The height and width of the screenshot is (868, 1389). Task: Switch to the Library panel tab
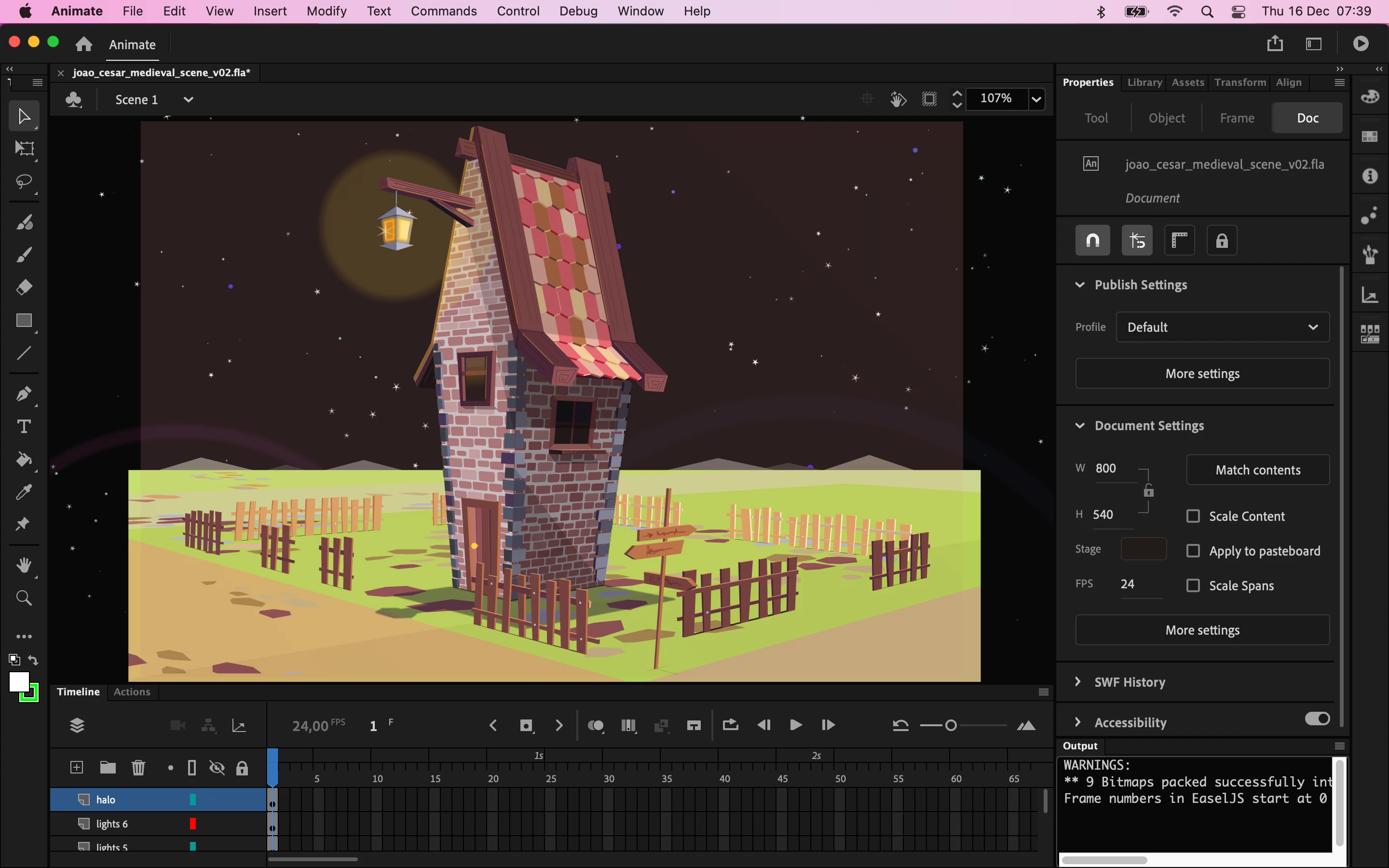(x=1144, y=82)
